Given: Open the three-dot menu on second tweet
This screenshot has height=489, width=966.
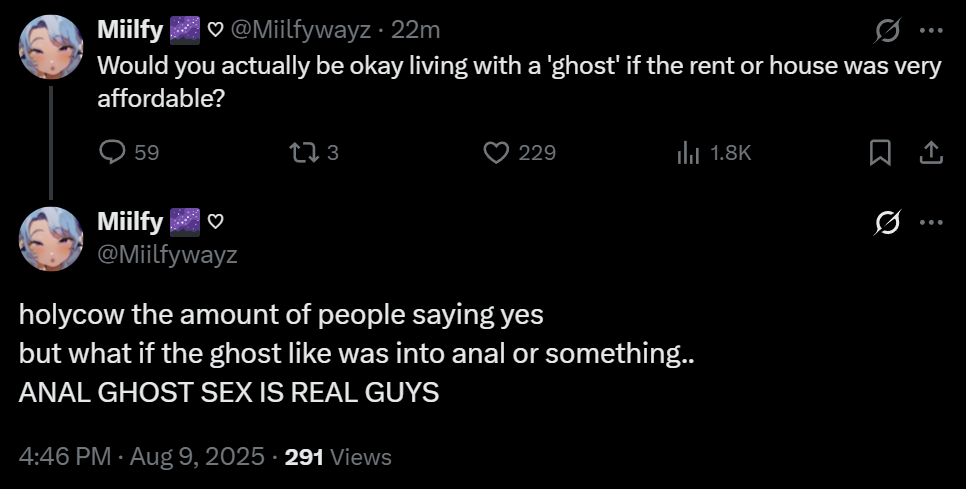Looking at the screenshot, I should pyautogui.click(x=931, y=222).
